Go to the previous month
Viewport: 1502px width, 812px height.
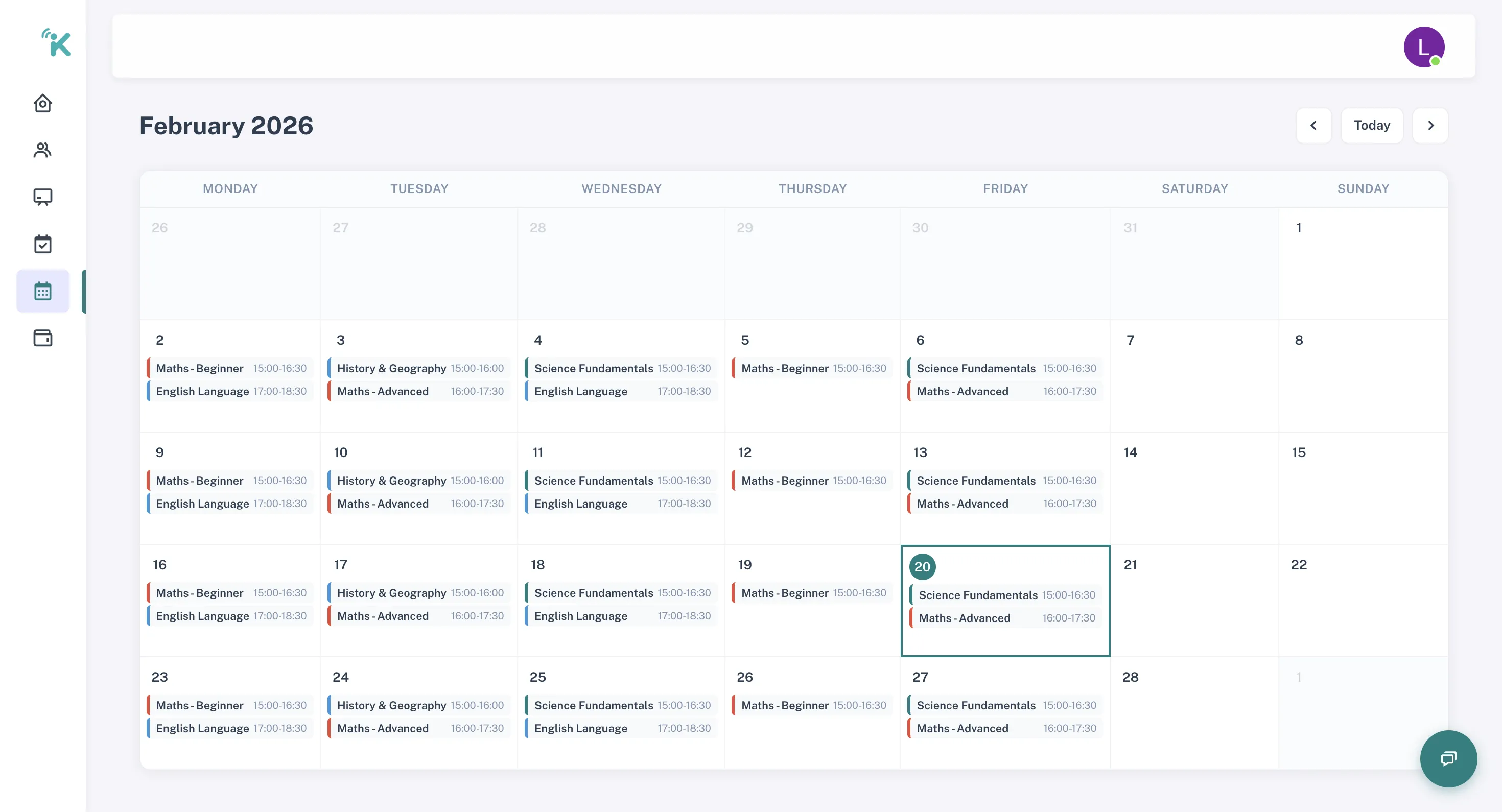pyautogui.click(x=1313, y=125)
